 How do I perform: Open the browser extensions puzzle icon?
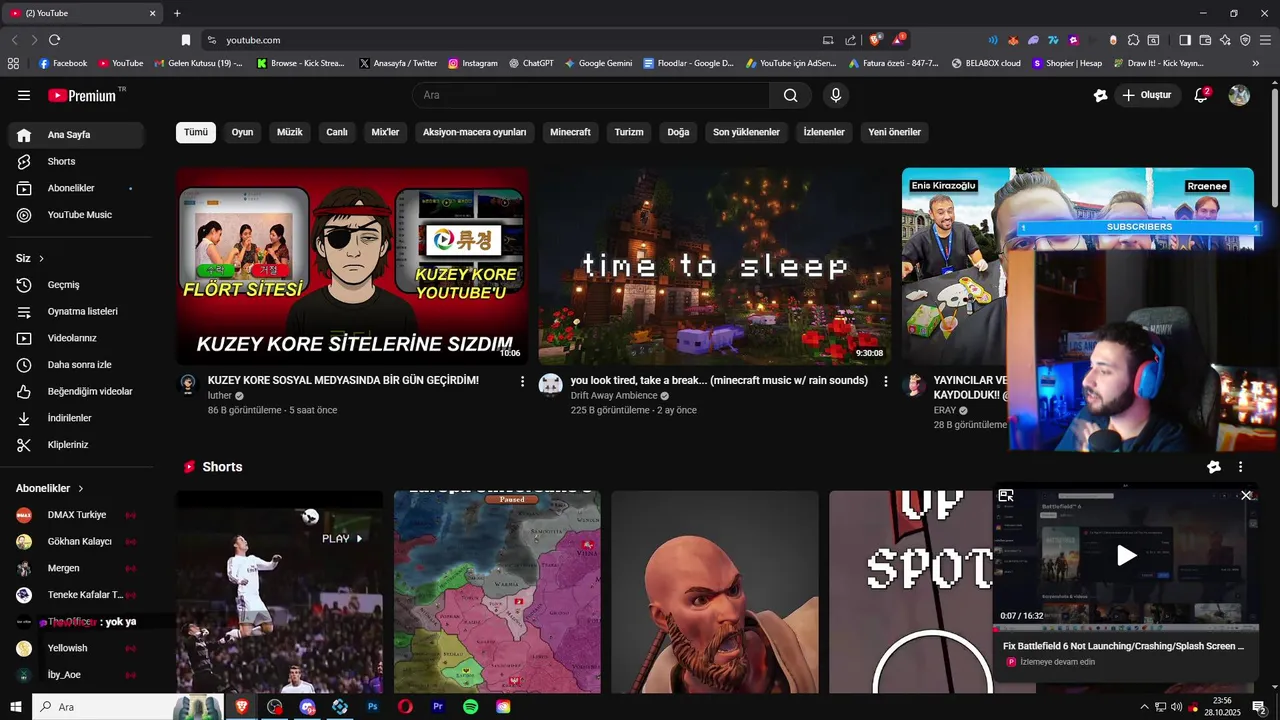click(x=1133, y=40)
